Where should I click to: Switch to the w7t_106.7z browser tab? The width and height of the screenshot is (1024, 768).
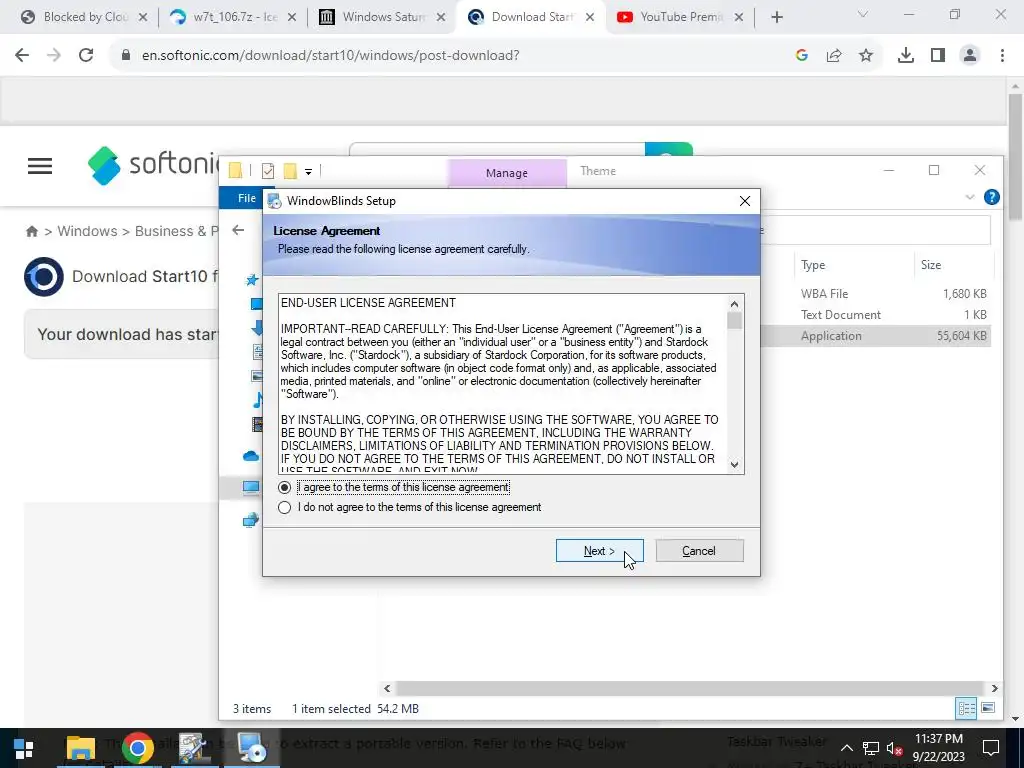(x=232, y=17)
